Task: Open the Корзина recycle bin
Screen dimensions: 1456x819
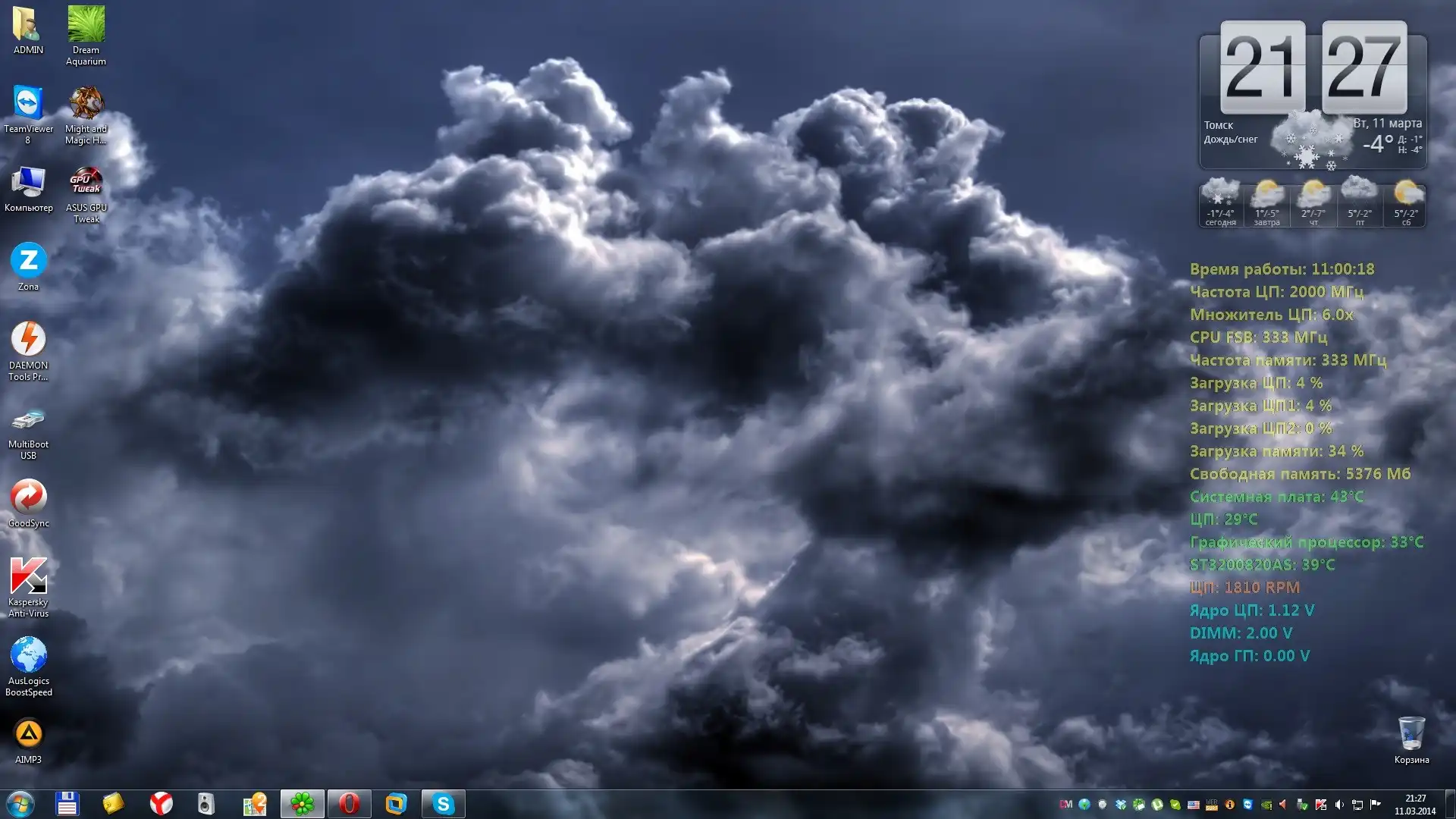Action: pos(1411,734)
